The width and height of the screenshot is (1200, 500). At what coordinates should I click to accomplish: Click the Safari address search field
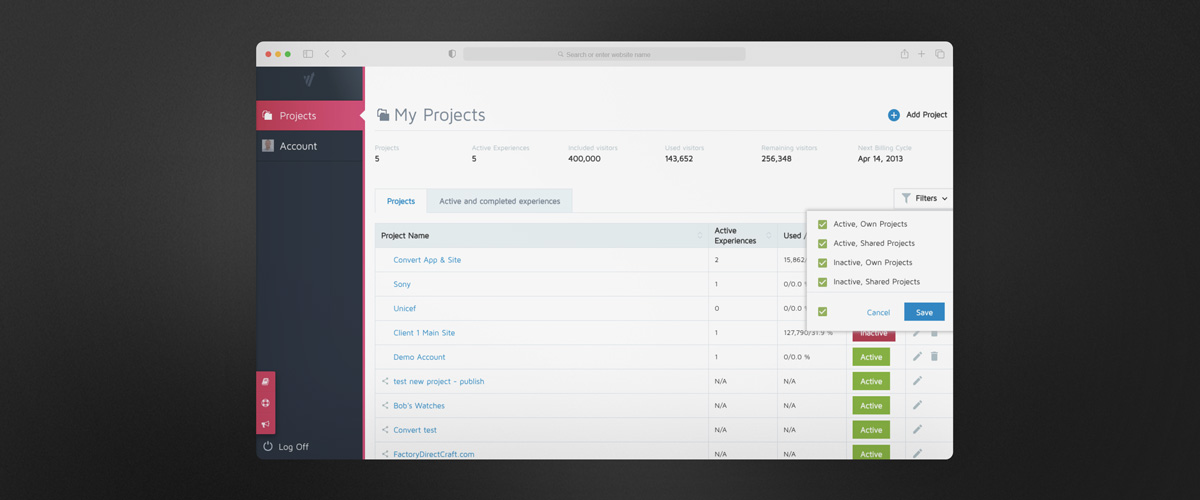click(x=604, y=54)
